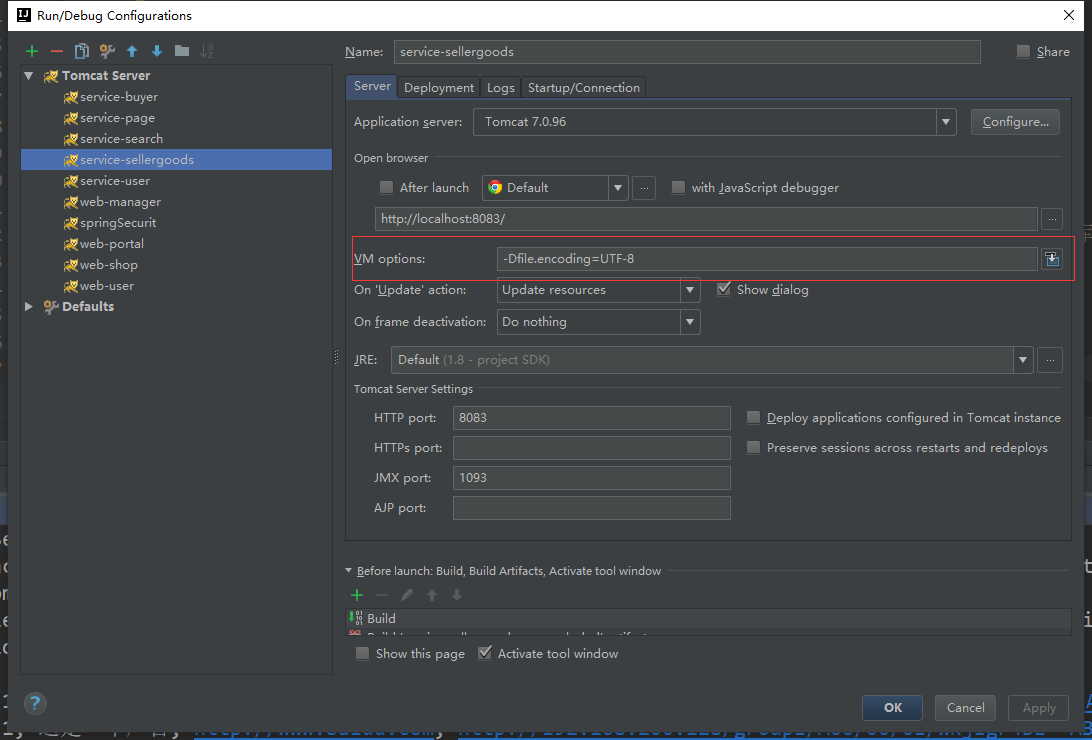
Task: Click the Apply button
Action: point(1039,708)
